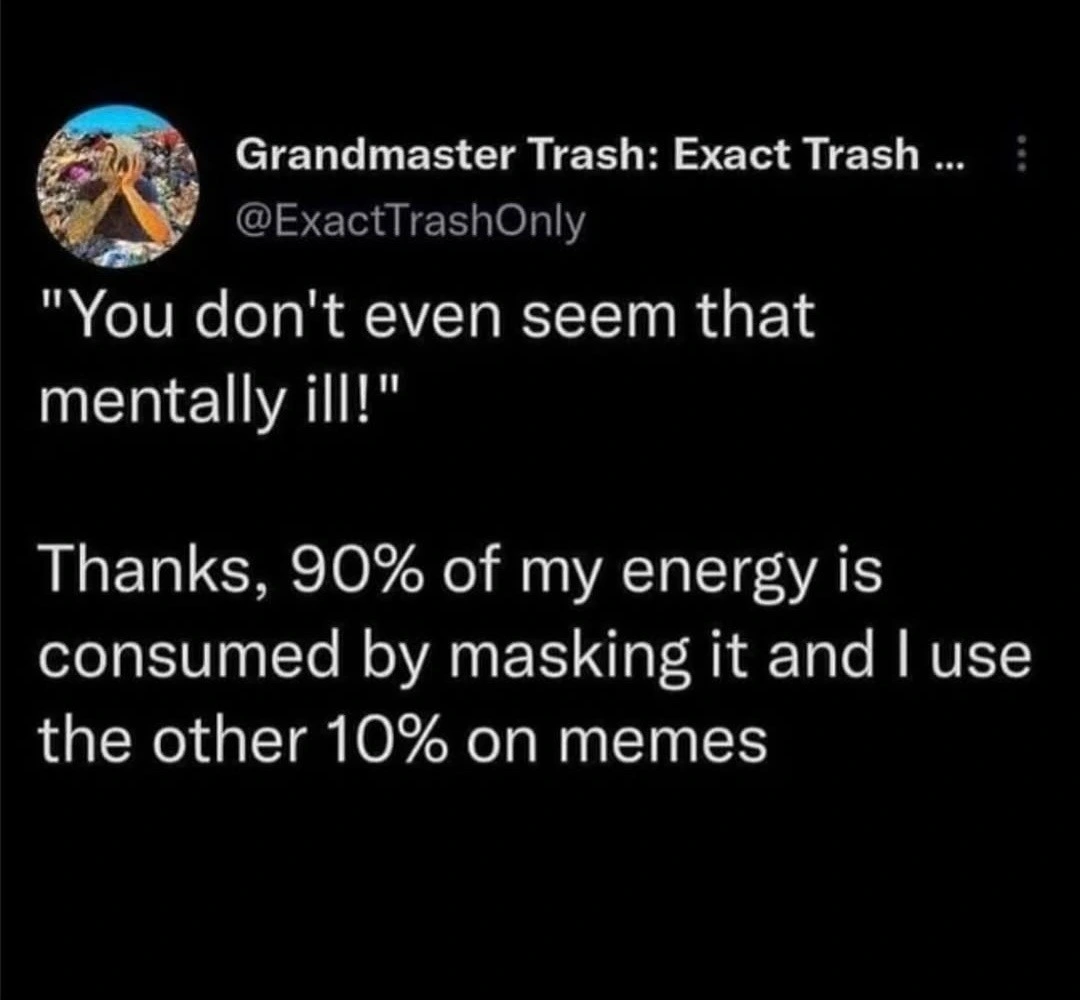
Task: Open the @ExactTrashOnly handle link
Action: pos(408,220)
